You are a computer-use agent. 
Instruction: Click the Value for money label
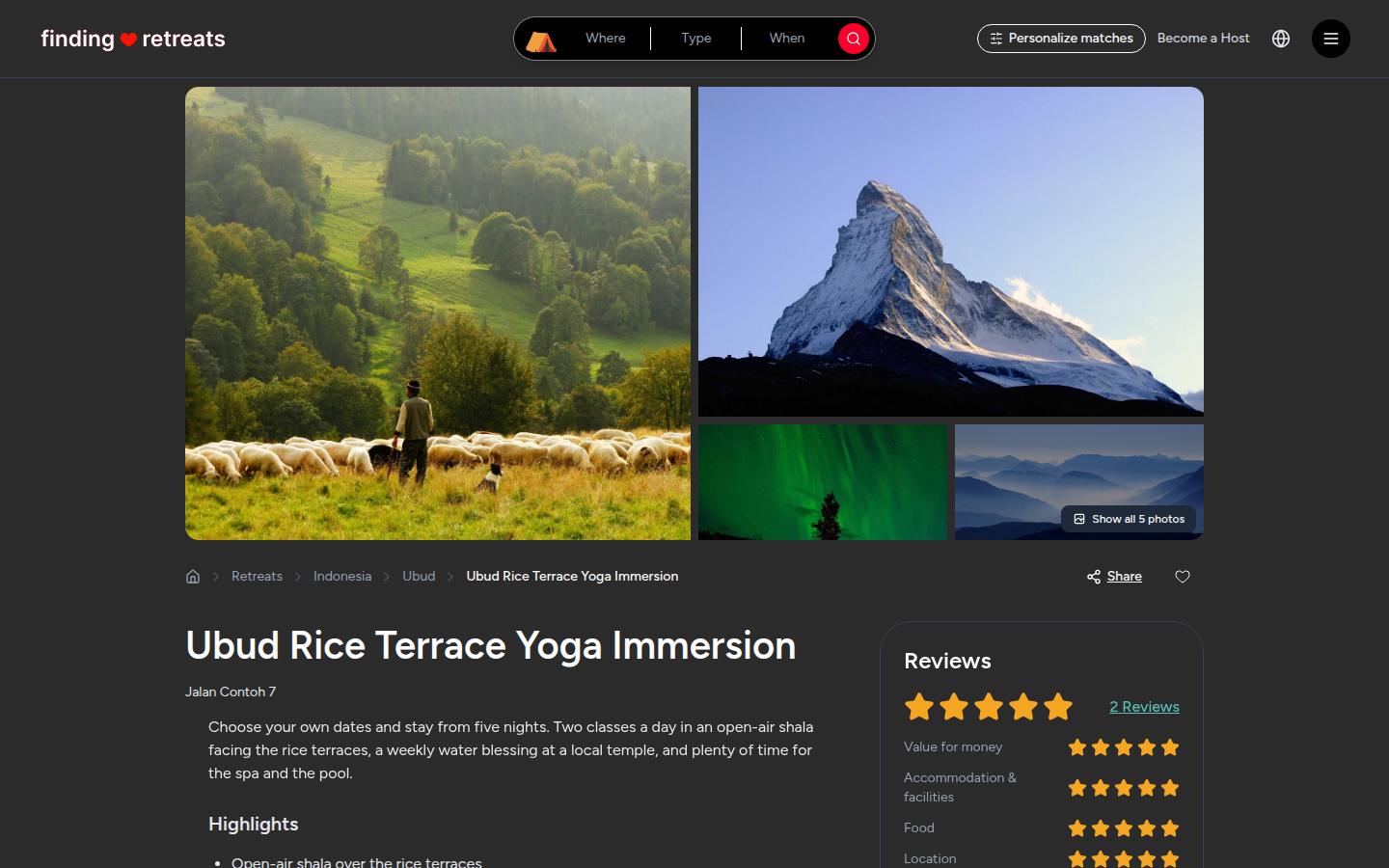953,746
